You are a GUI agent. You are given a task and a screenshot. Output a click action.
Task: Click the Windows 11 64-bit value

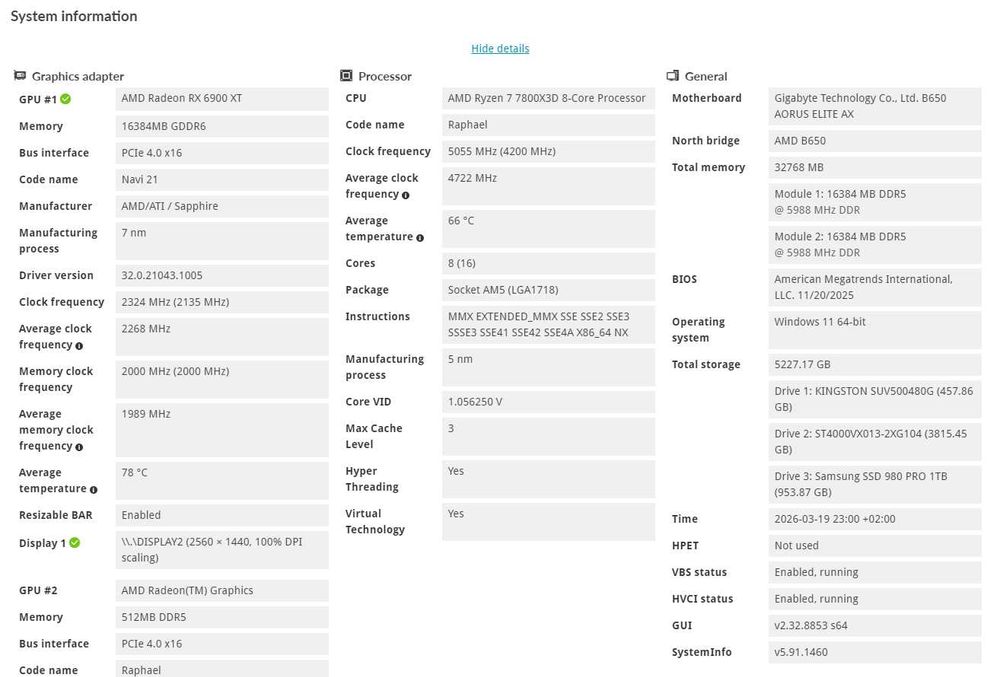point(875,330)
